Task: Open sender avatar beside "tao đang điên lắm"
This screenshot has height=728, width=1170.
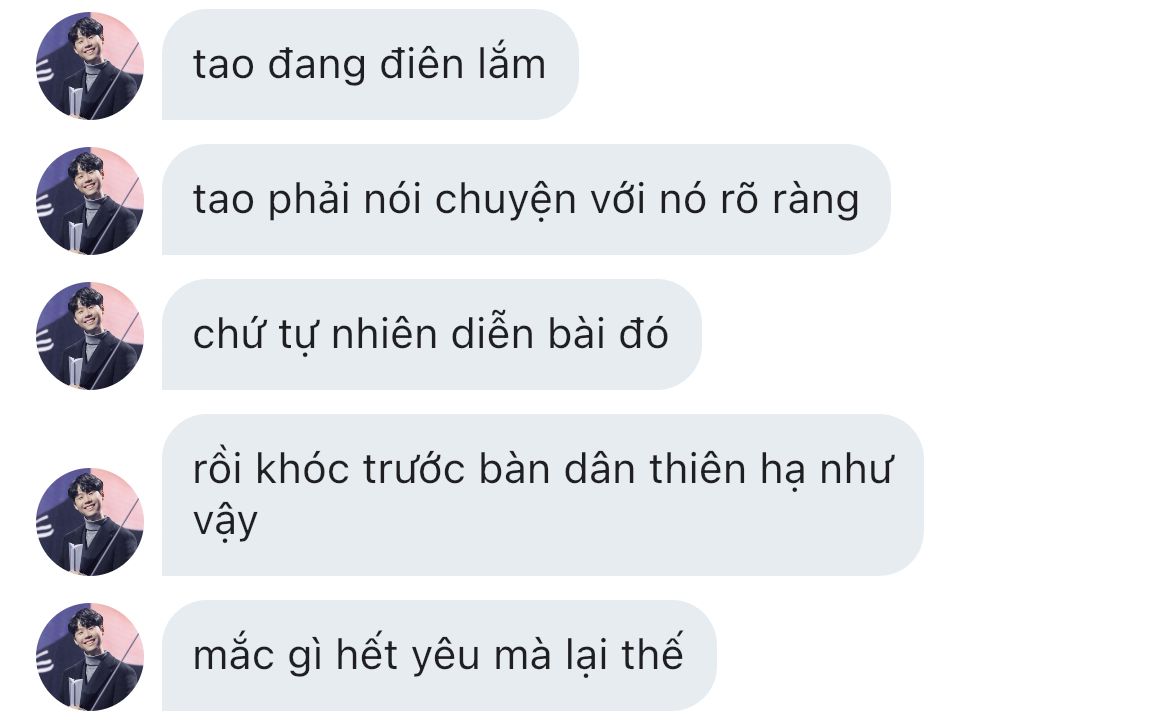Action: (90, 66)
